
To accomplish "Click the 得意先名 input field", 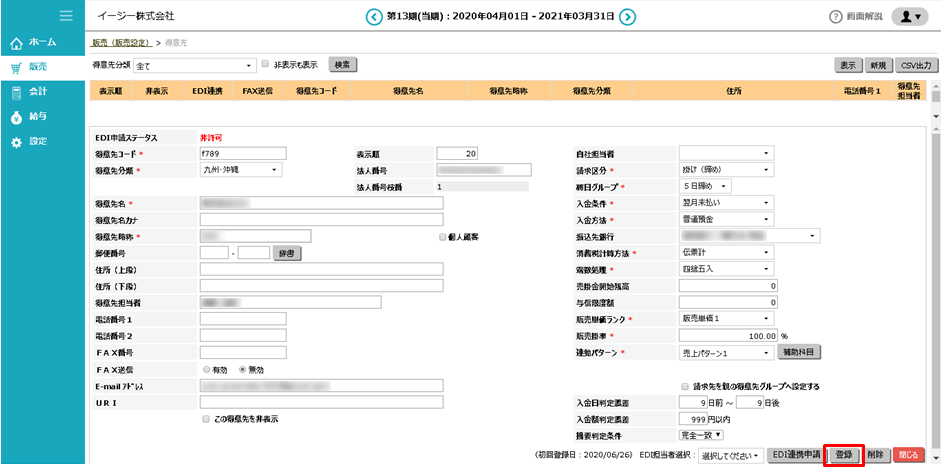I will [320, 203].
